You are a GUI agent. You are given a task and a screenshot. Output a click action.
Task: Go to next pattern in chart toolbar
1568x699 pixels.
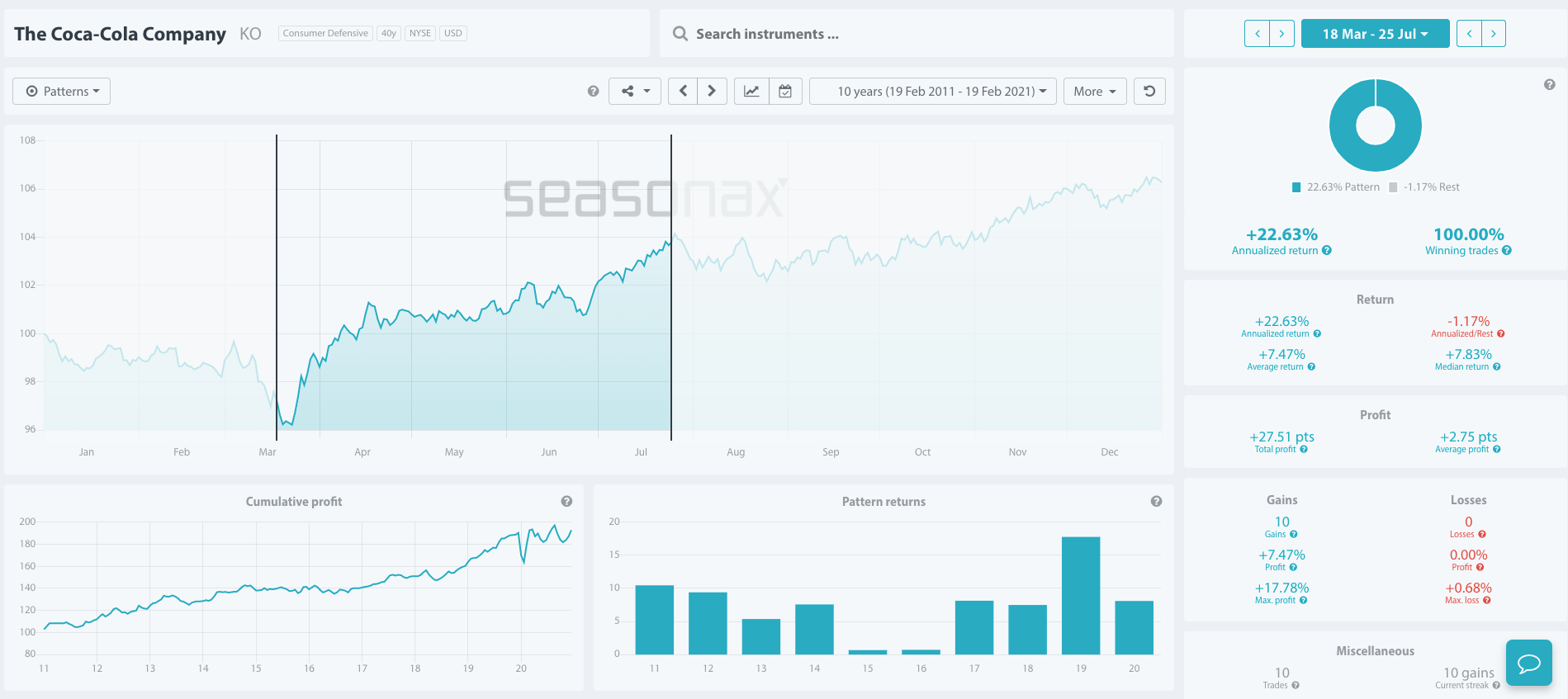pos(712,92)
